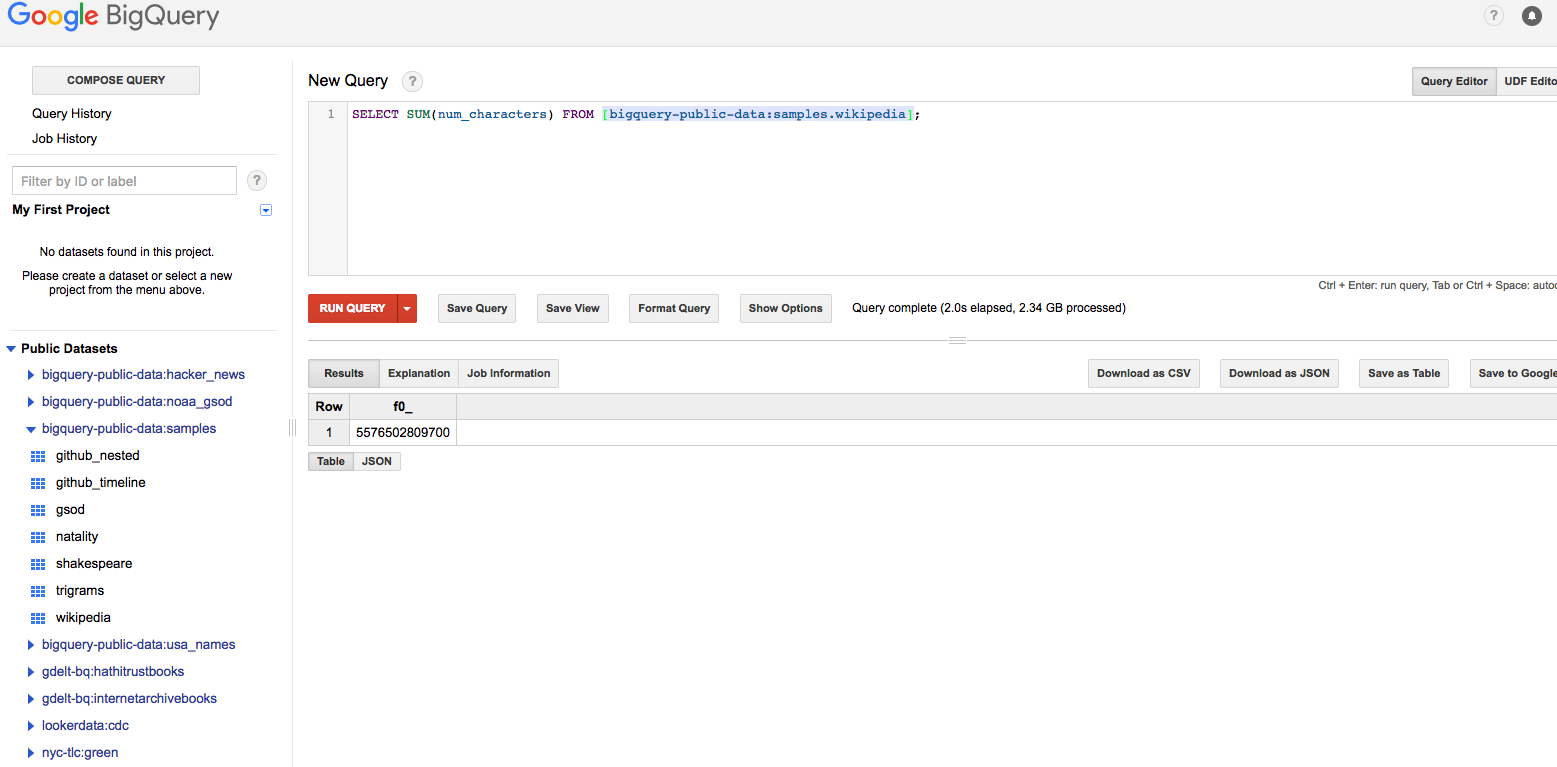Open the help icon in the top header
This screenshot has width=1557, height=767.
[1494, 16]
